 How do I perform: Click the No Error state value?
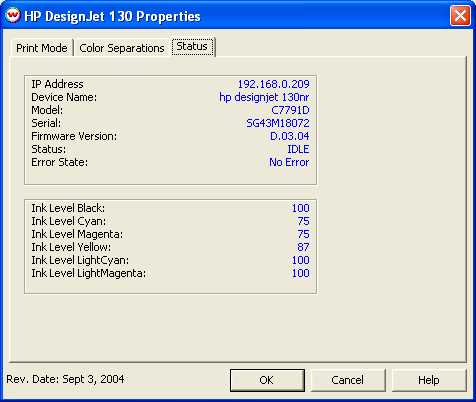pyautogui.click(x=289, y=162)
